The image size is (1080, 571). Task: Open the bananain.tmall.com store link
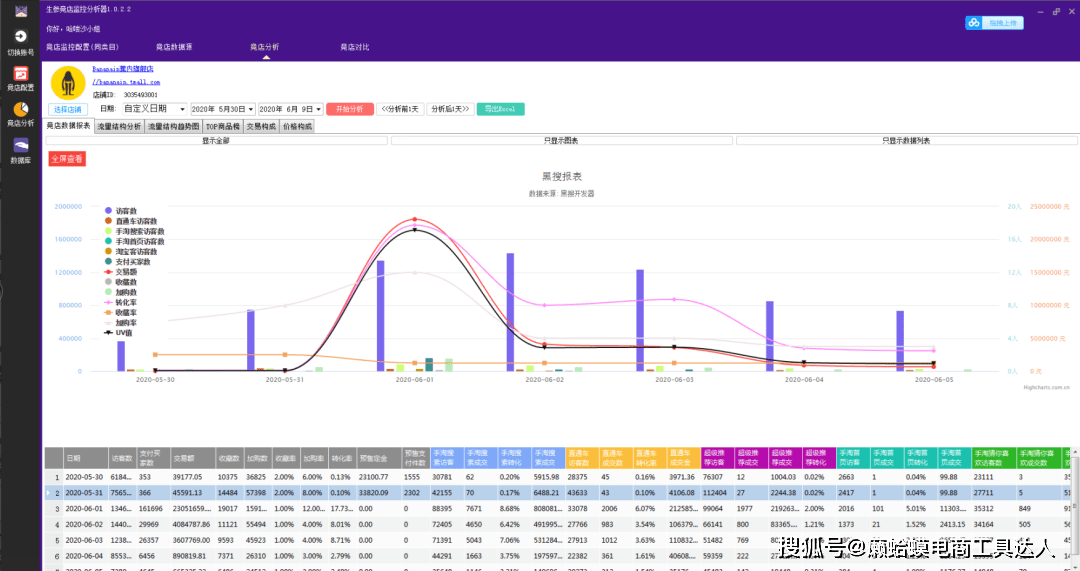[126, 82]
